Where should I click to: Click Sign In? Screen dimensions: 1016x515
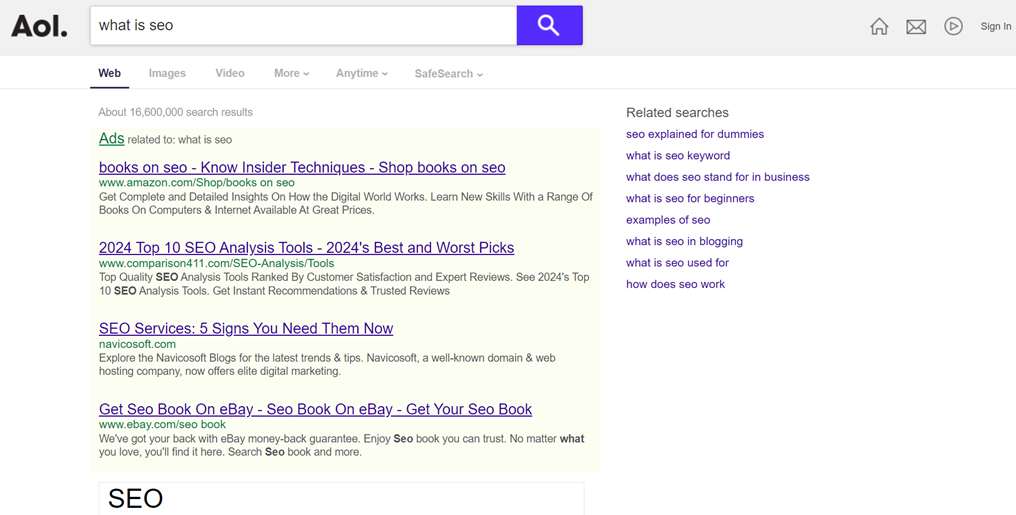(x=995, y=27)
